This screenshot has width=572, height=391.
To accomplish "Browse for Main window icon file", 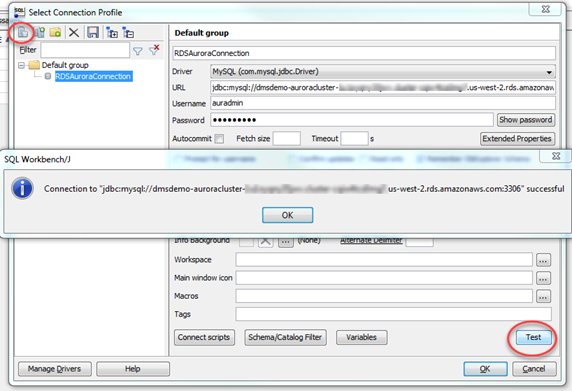I will 543,278.
